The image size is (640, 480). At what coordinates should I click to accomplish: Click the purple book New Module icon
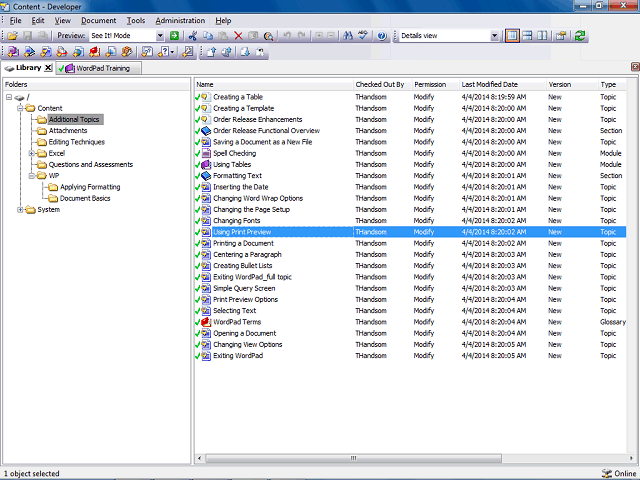(x=13, y=52)
